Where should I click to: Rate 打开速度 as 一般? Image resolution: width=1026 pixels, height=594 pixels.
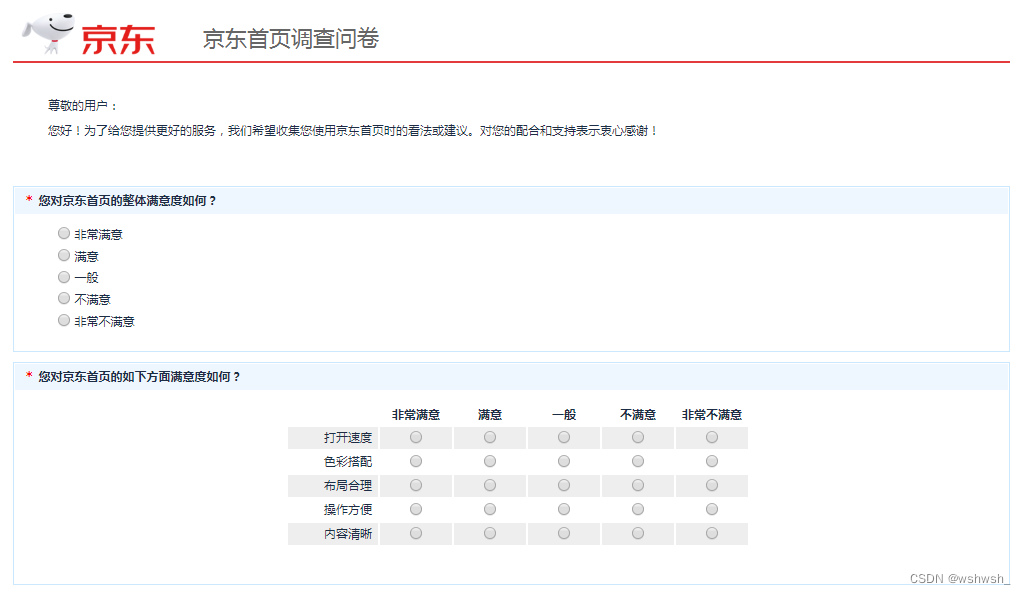563,437
